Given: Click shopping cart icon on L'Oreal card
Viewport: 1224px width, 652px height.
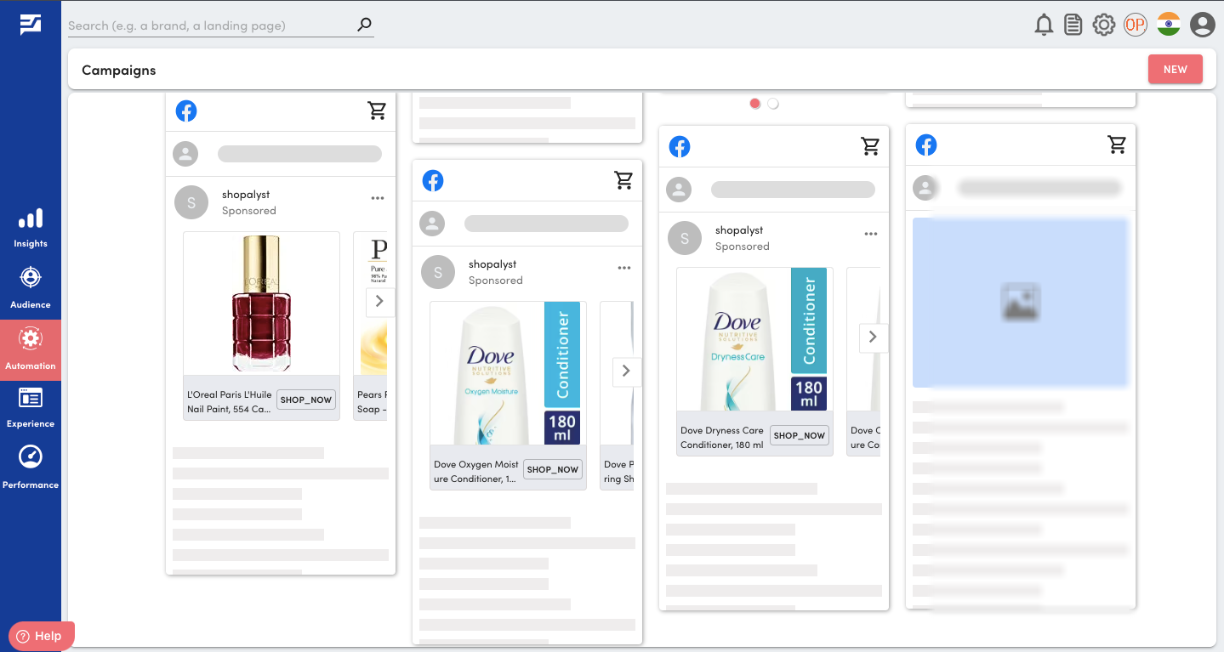Looking at the screenshot, I should click(377, 111).
